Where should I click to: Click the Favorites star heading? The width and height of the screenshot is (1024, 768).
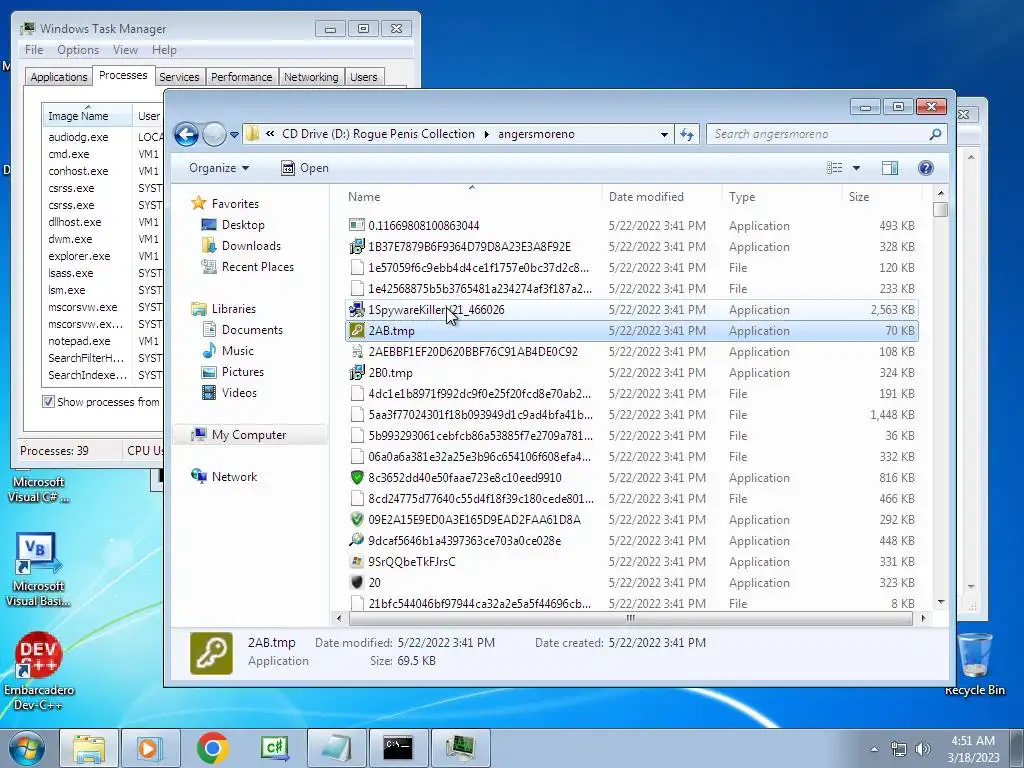pos(225,204)
